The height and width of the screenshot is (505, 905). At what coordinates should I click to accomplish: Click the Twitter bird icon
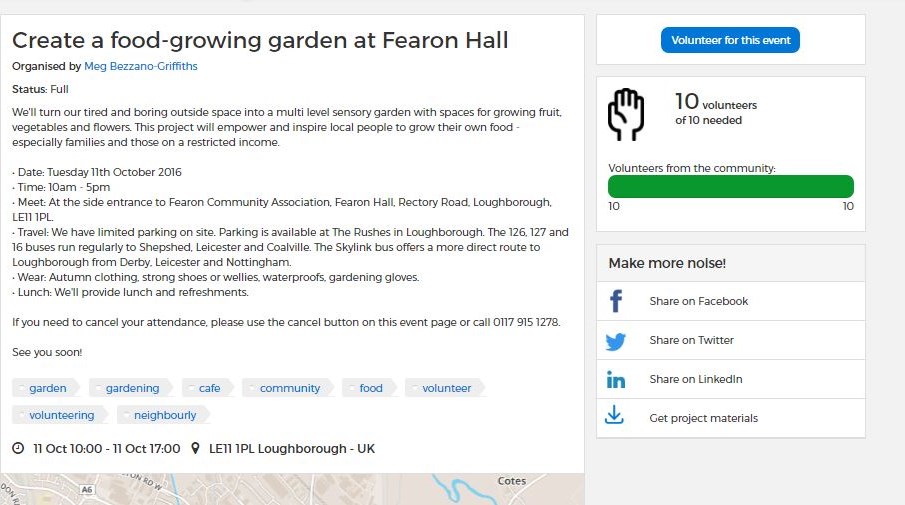pos(616,341)
